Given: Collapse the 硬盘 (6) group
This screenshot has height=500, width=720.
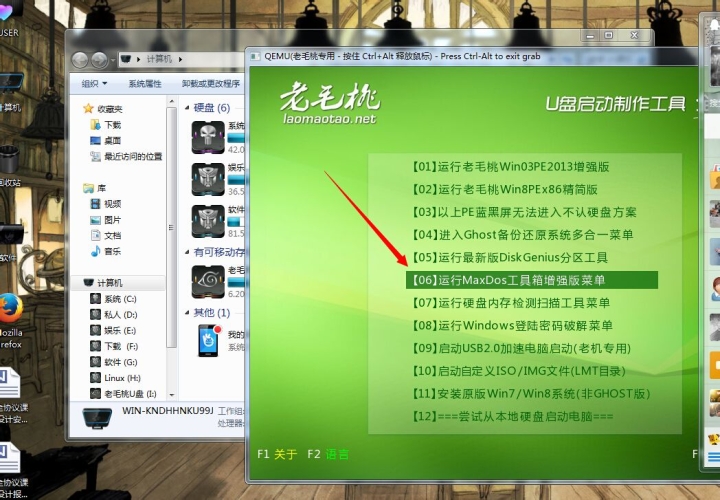Looking at the screenshot, I should (187, 107).
